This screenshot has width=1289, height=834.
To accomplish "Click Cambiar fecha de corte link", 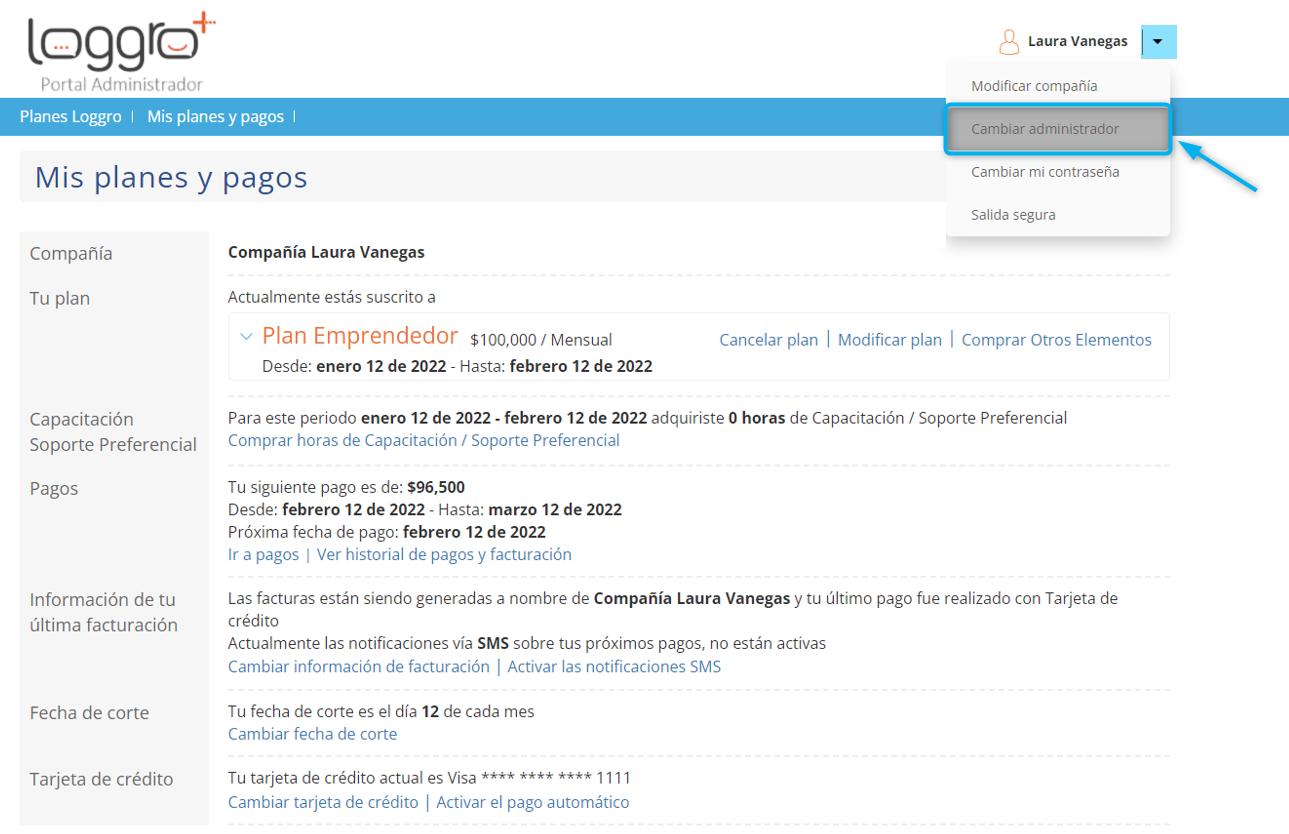I will (x=312, y=734).
